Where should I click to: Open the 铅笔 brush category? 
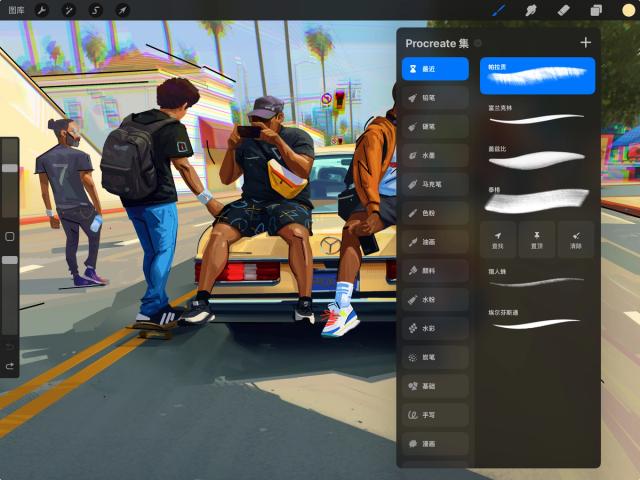pos(435,98)
